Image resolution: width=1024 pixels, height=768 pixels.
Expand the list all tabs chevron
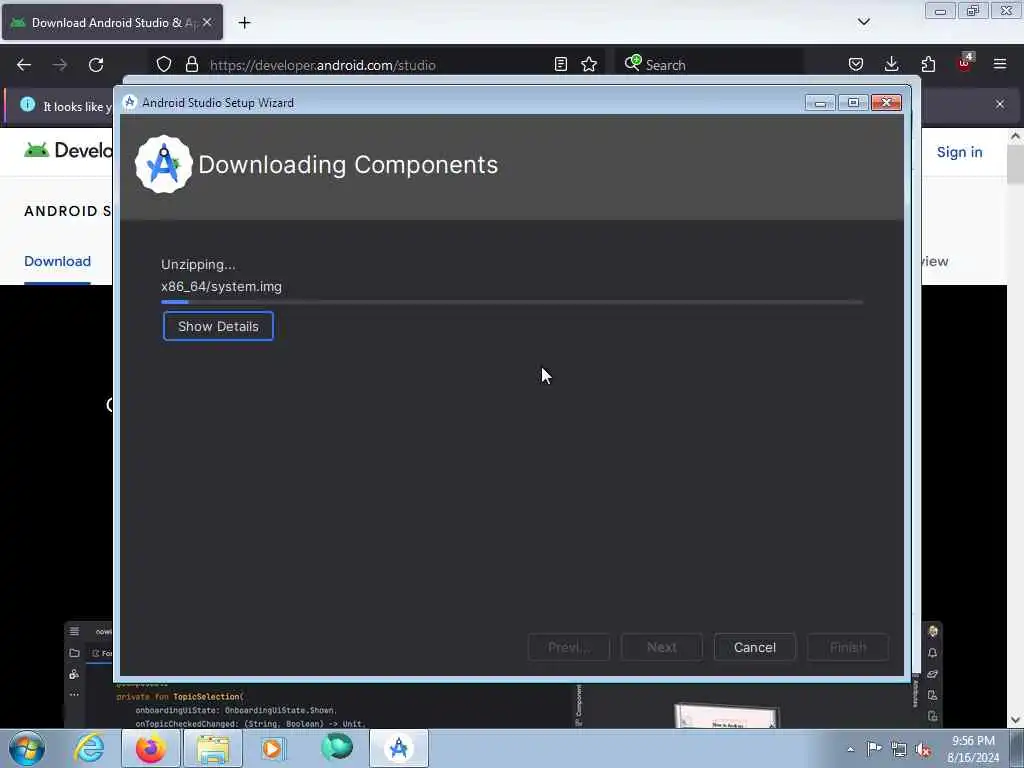[x=863, y=22]
